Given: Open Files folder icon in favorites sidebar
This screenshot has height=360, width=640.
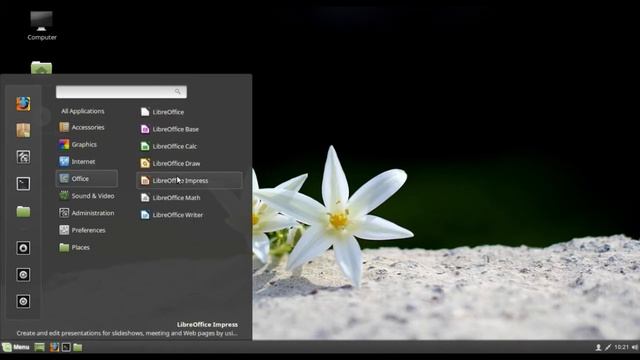Looking at the screenshot, I should (23, 211).
